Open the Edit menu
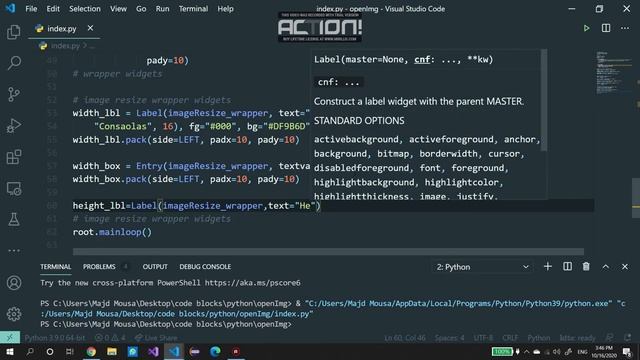Screen dimensions: 640x360 pos(53,9)
